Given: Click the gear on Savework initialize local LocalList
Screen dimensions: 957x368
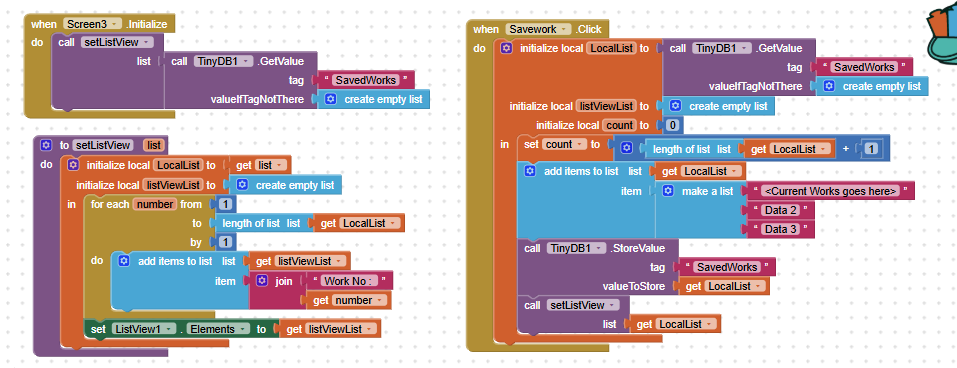Looking at the screenshot, I should [x=506, y=48].
